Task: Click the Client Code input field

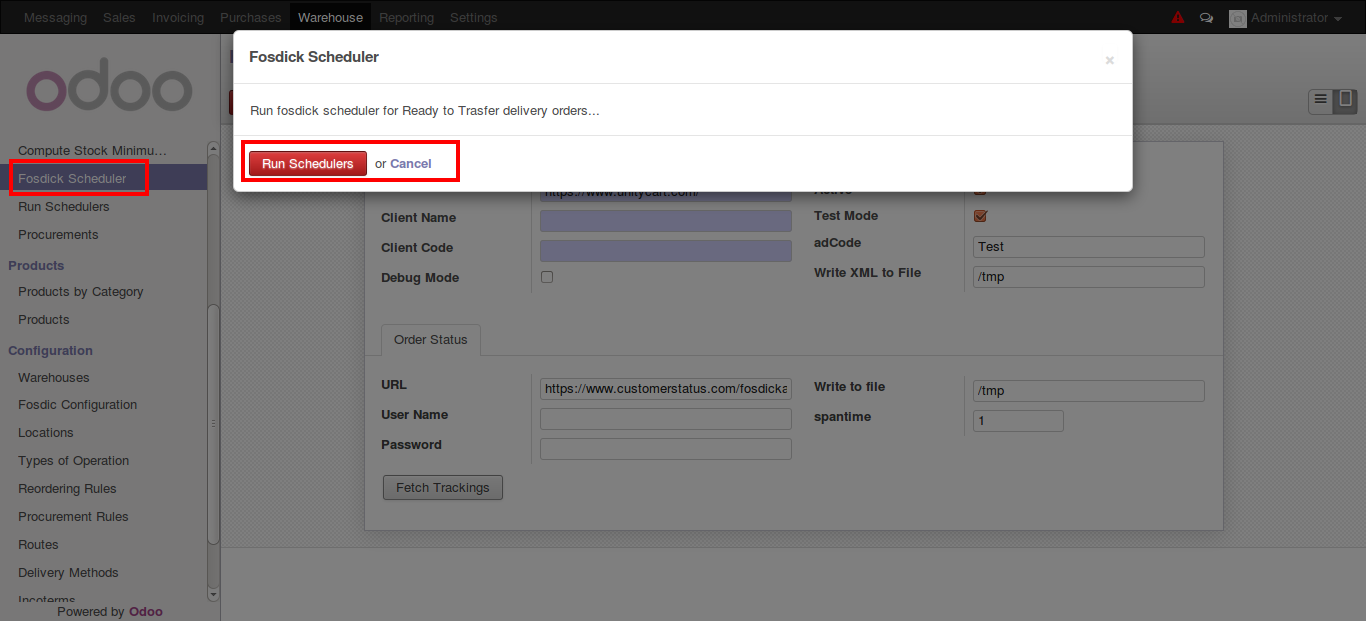Action: (666, 250)
